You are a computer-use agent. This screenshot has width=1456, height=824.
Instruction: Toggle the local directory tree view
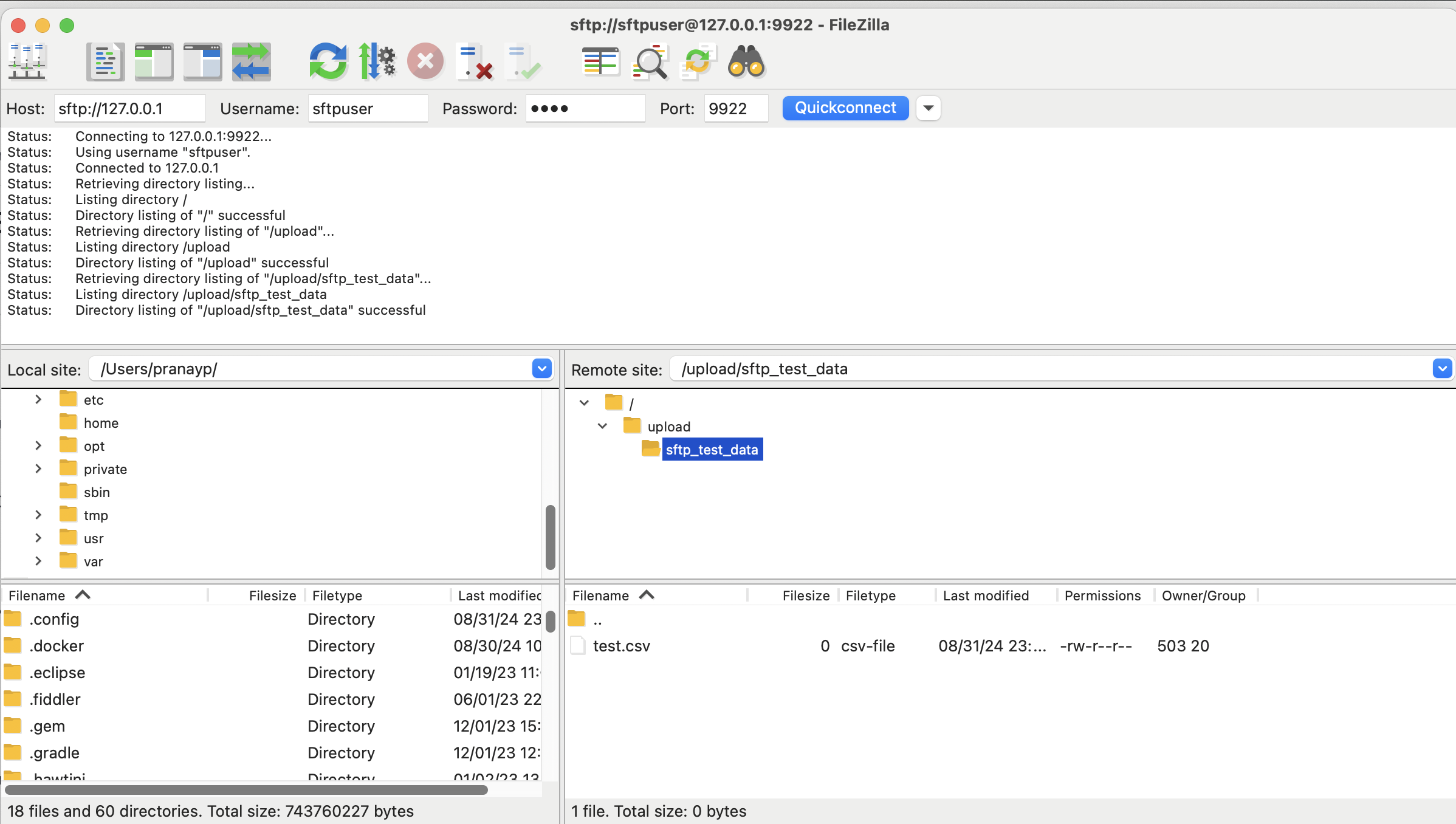154,62
